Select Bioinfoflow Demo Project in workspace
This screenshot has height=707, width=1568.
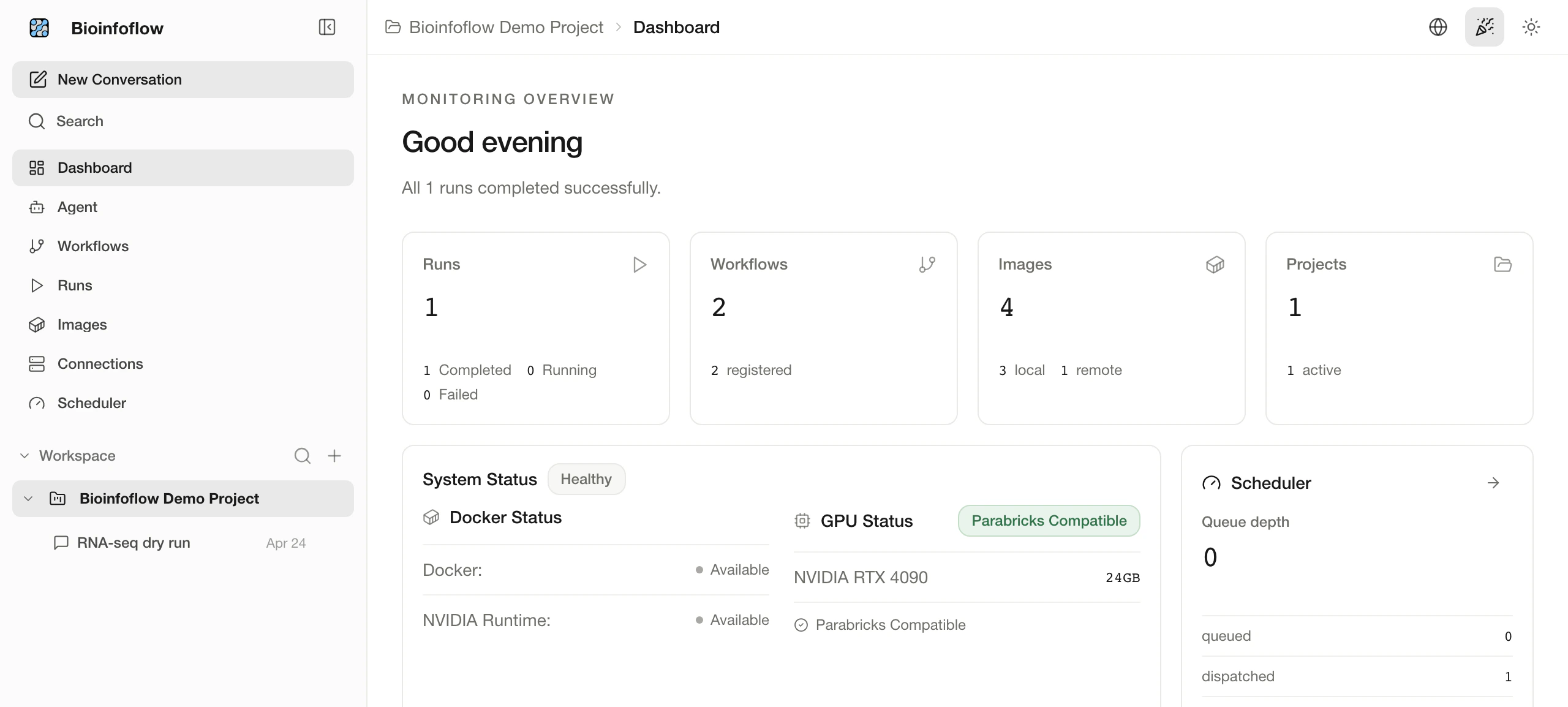pos(183,499)
